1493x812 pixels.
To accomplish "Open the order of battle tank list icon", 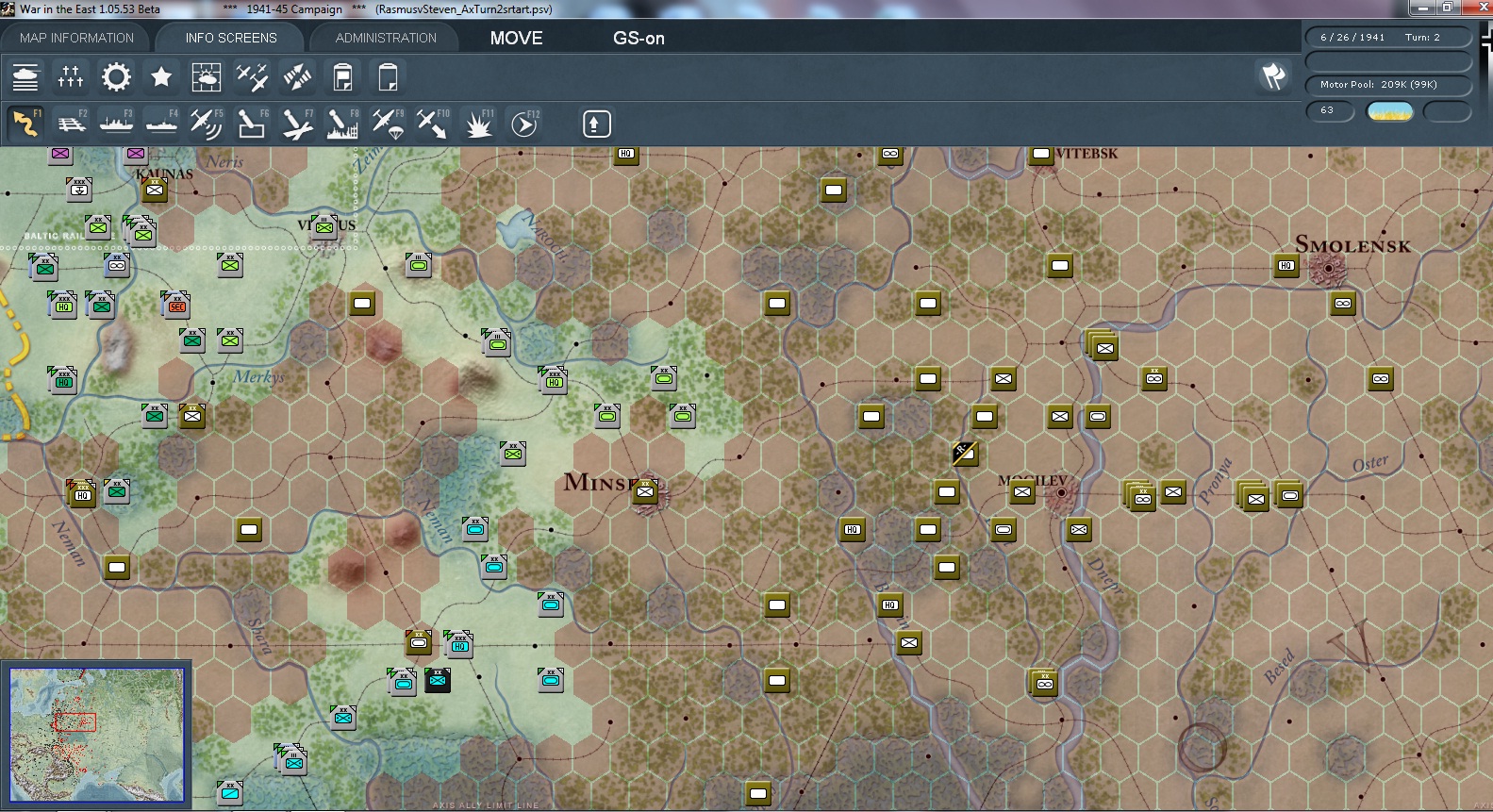I will point(25,76).
